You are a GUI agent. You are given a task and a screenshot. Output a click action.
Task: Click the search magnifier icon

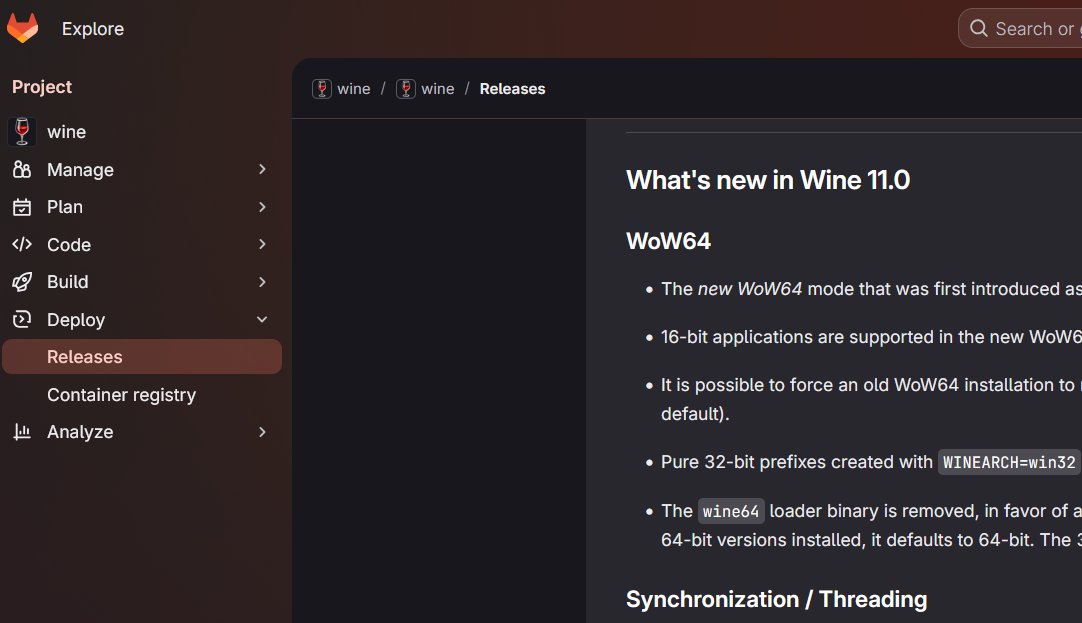978,29
